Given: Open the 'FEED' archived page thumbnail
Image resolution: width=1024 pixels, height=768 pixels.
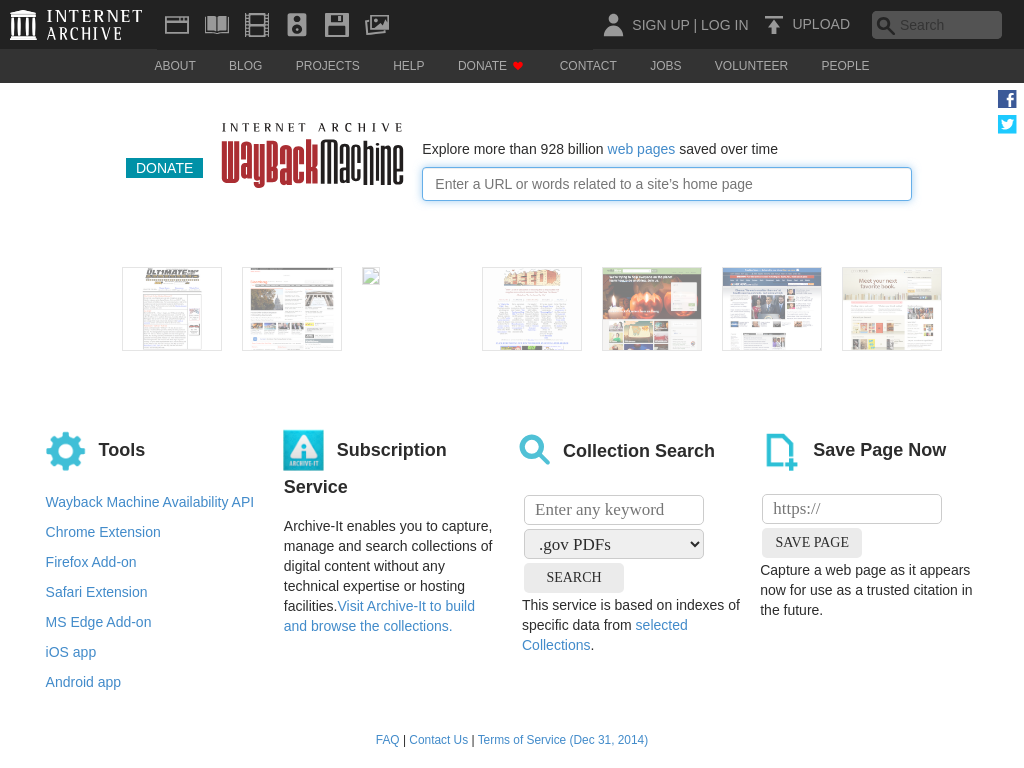Looking at the screenshot, I should point(532,309).
